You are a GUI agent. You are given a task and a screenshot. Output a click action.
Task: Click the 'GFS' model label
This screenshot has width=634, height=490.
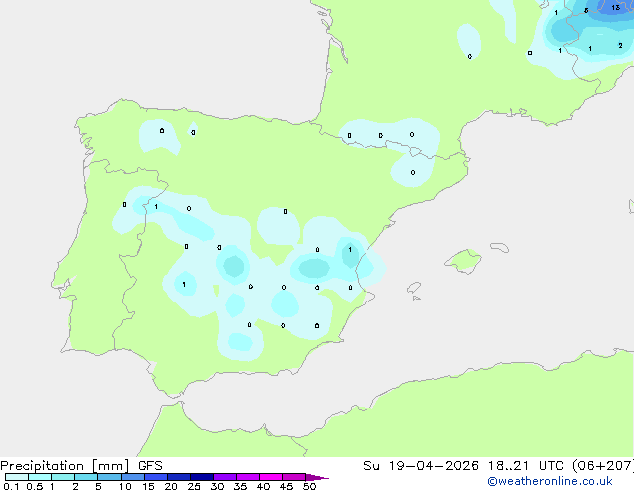[x=150, y=466]
